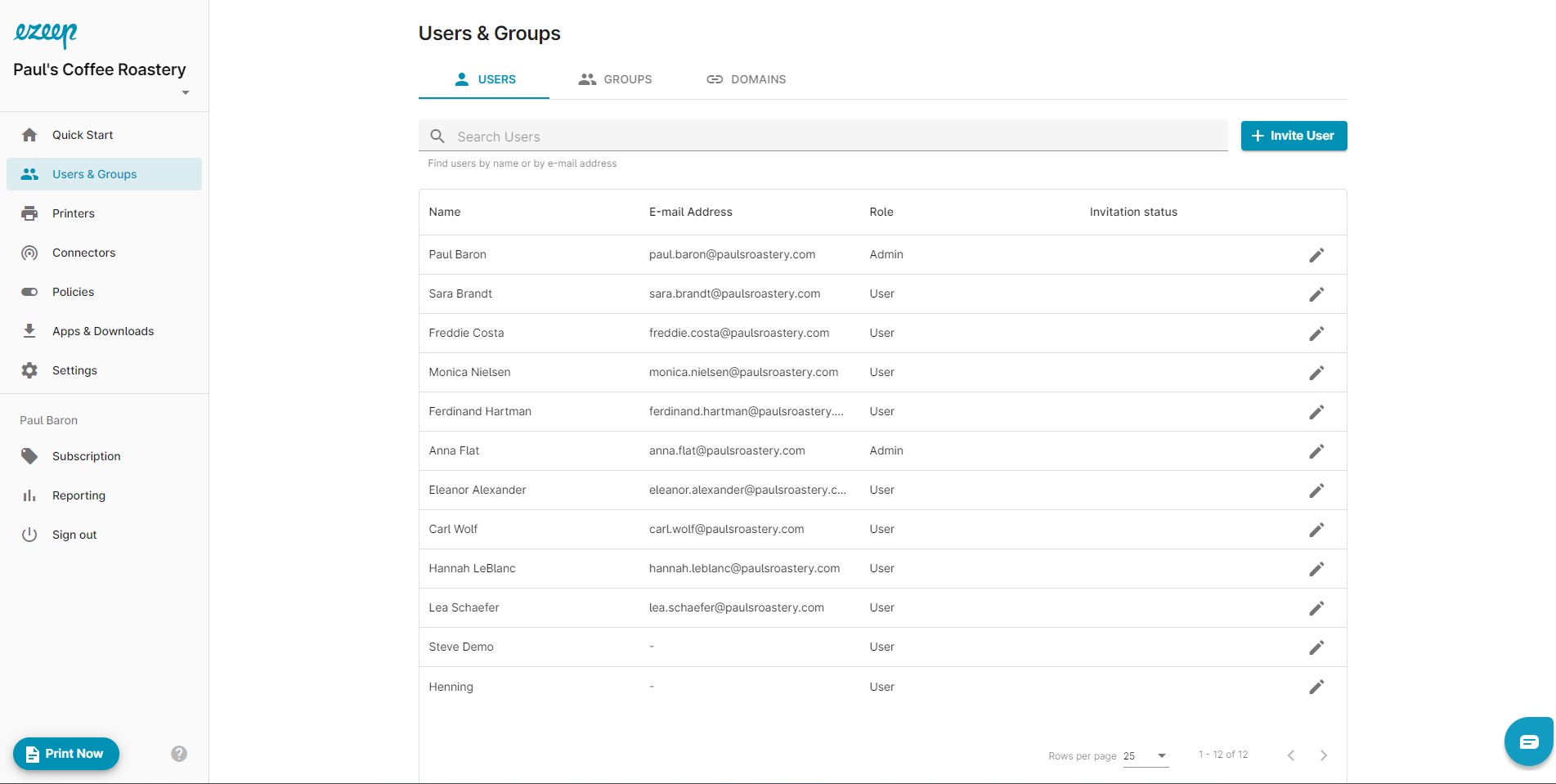
Task: Click carl.wolf@paulsroastery.com email cell
Action: pyautogui.click(x=727, y=529)
